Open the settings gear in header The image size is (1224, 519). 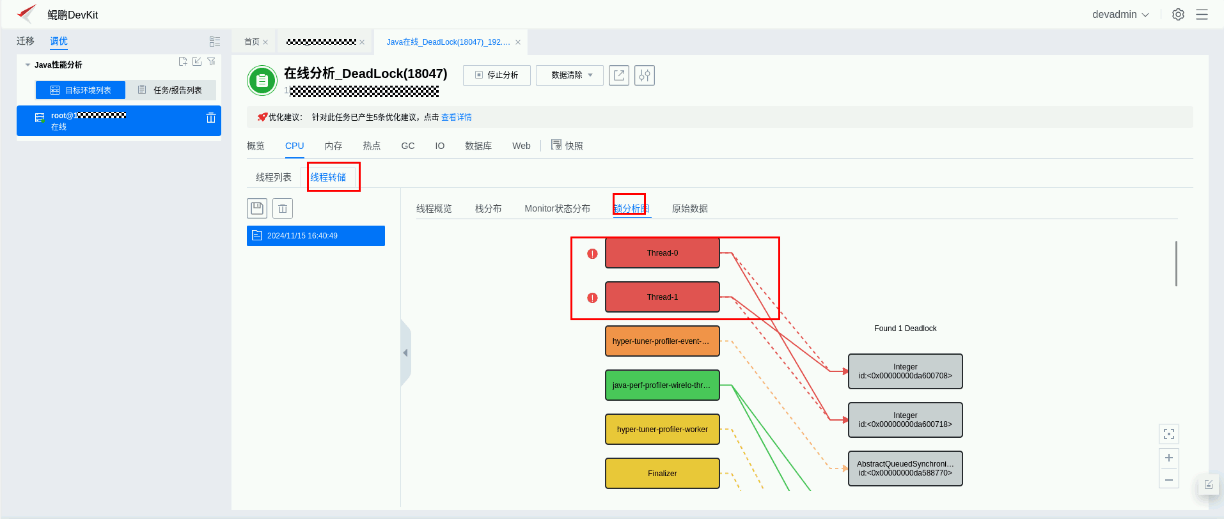point(1178,14)
